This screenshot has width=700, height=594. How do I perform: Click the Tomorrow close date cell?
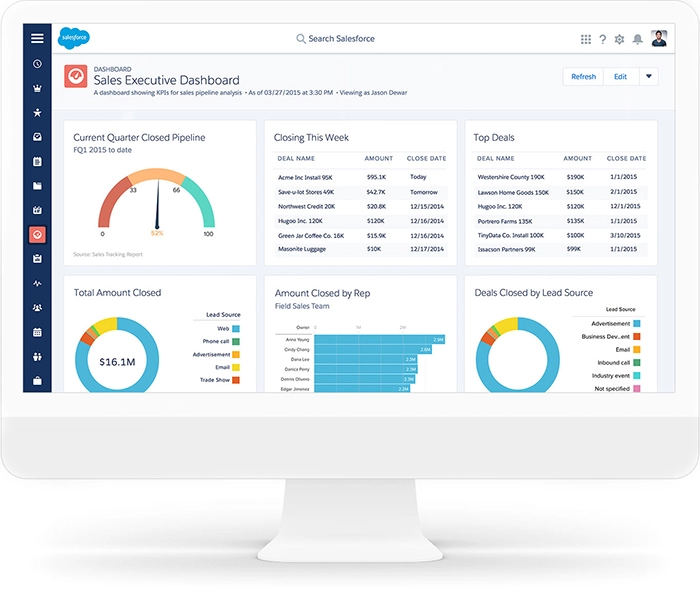[424, 192]
